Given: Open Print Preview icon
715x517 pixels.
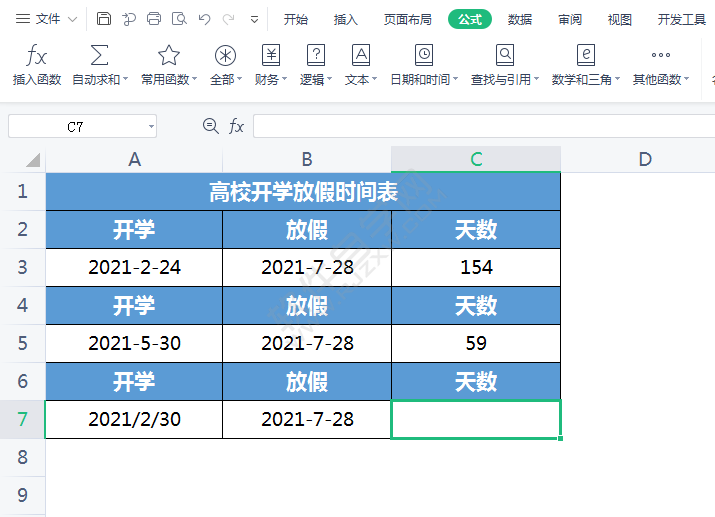Looking at the screenshot, I should coord(179,19).
